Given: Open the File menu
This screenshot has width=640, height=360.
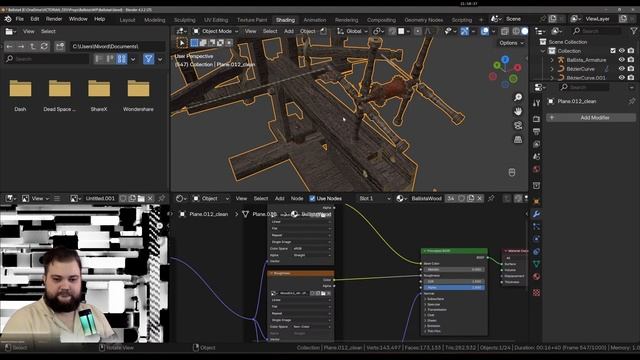Looking at the screenshot, I should pyautogui.click(x=20, y=19).
